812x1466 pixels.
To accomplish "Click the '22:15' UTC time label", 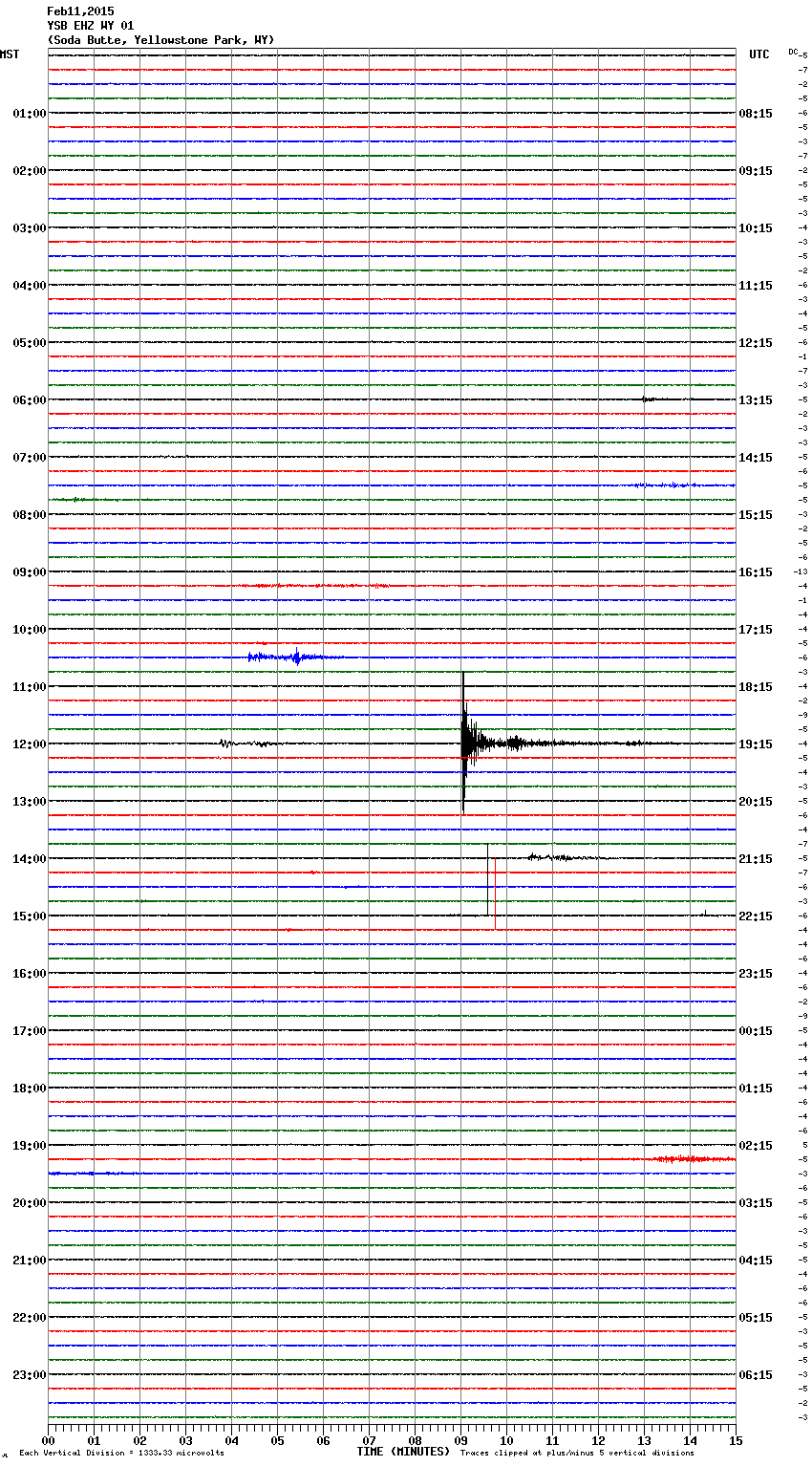I will tap(756, 916).
